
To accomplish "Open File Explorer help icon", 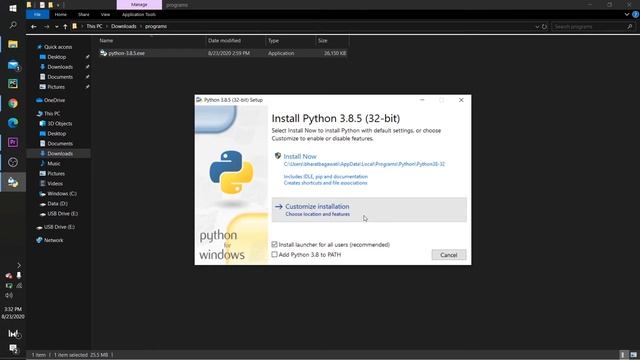I will tap(635, 14).
